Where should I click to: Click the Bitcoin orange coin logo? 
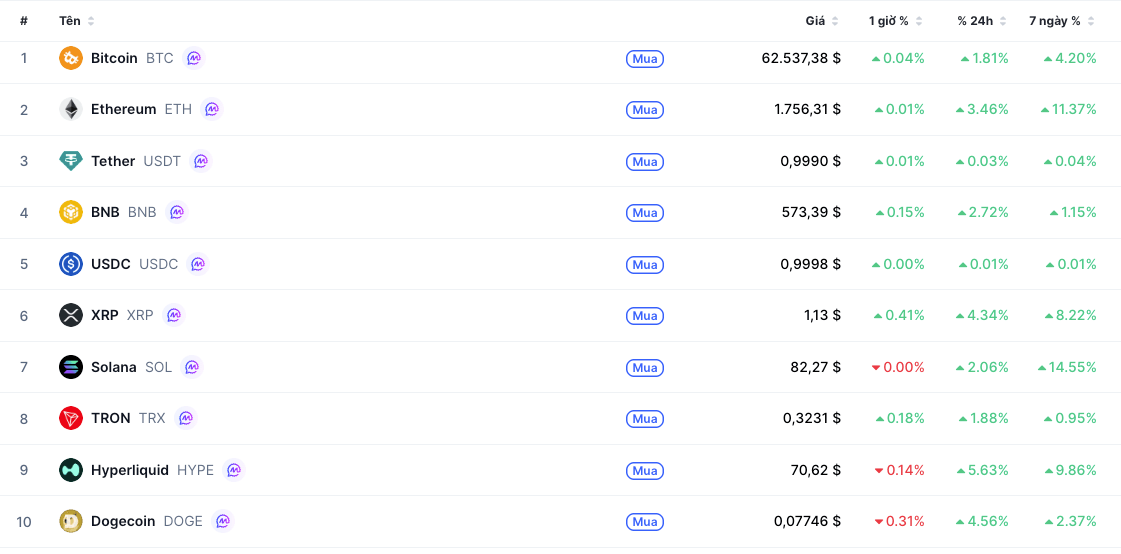(71, 58)
